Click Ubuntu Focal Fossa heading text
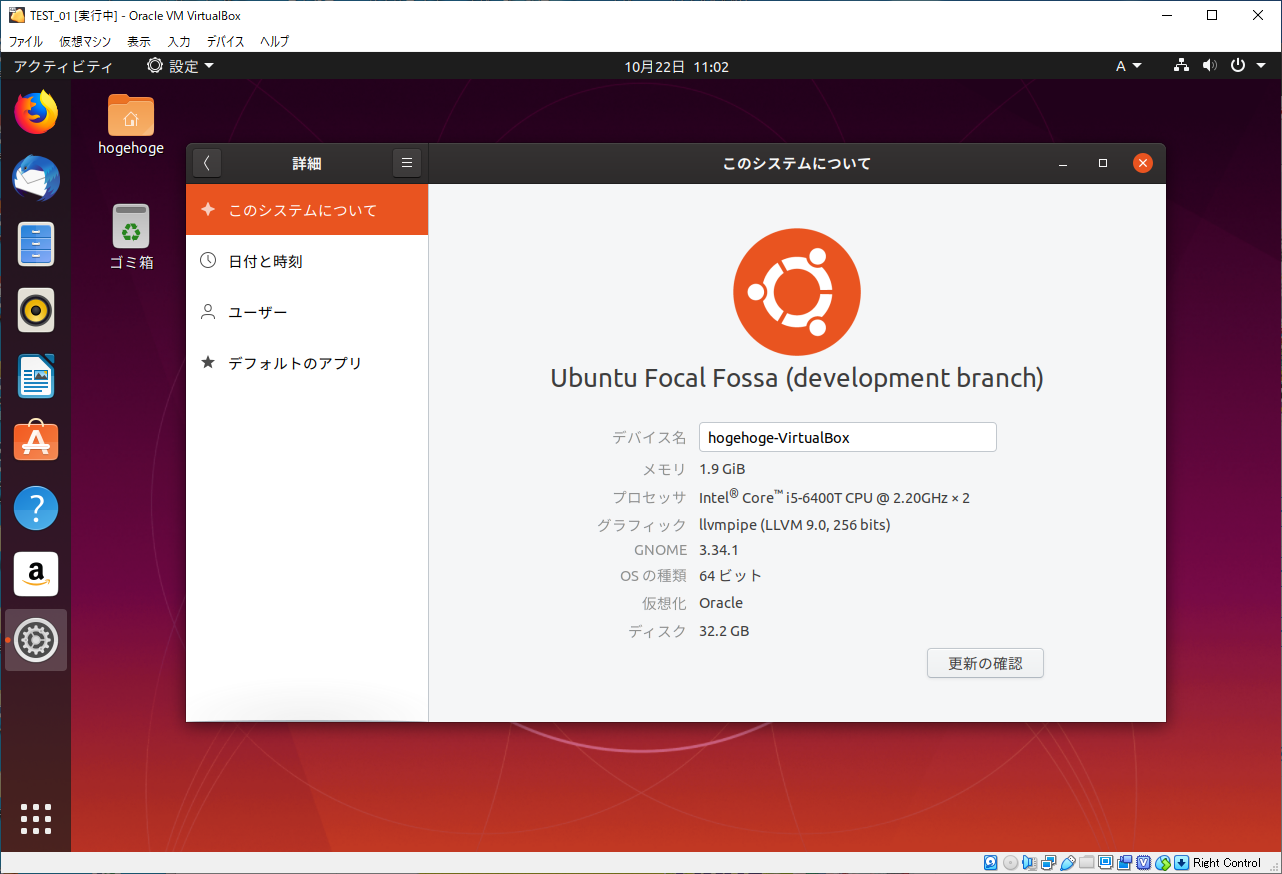The width and height of the screenshot is (1282, 874). point(797,378)
